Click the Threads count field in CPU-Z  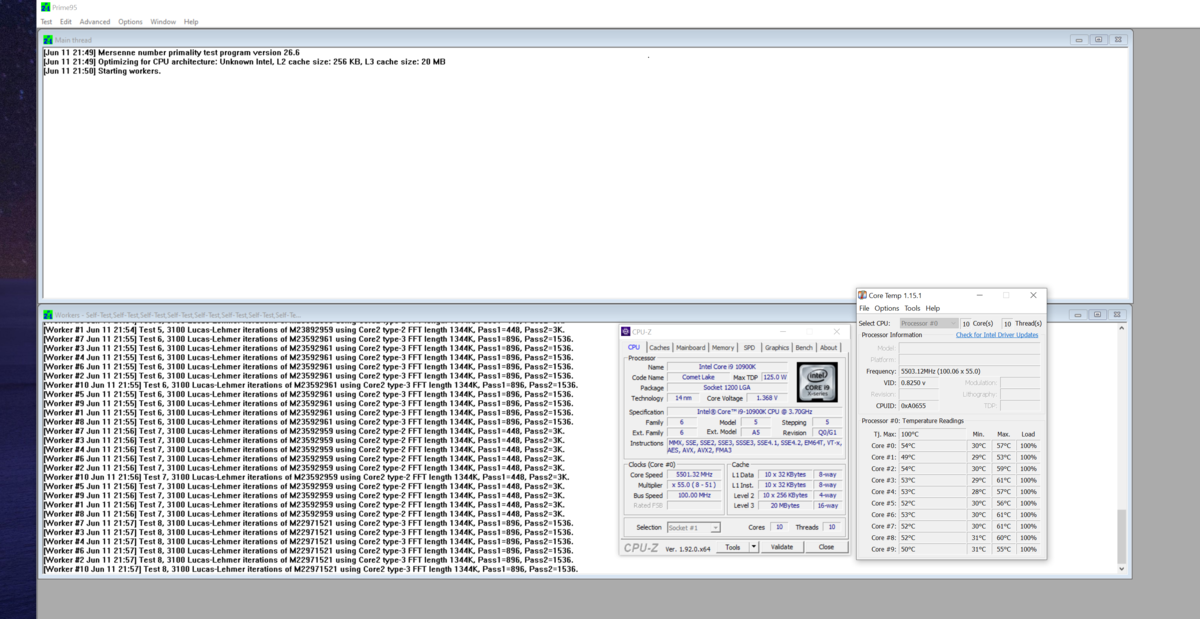point(831,527)
